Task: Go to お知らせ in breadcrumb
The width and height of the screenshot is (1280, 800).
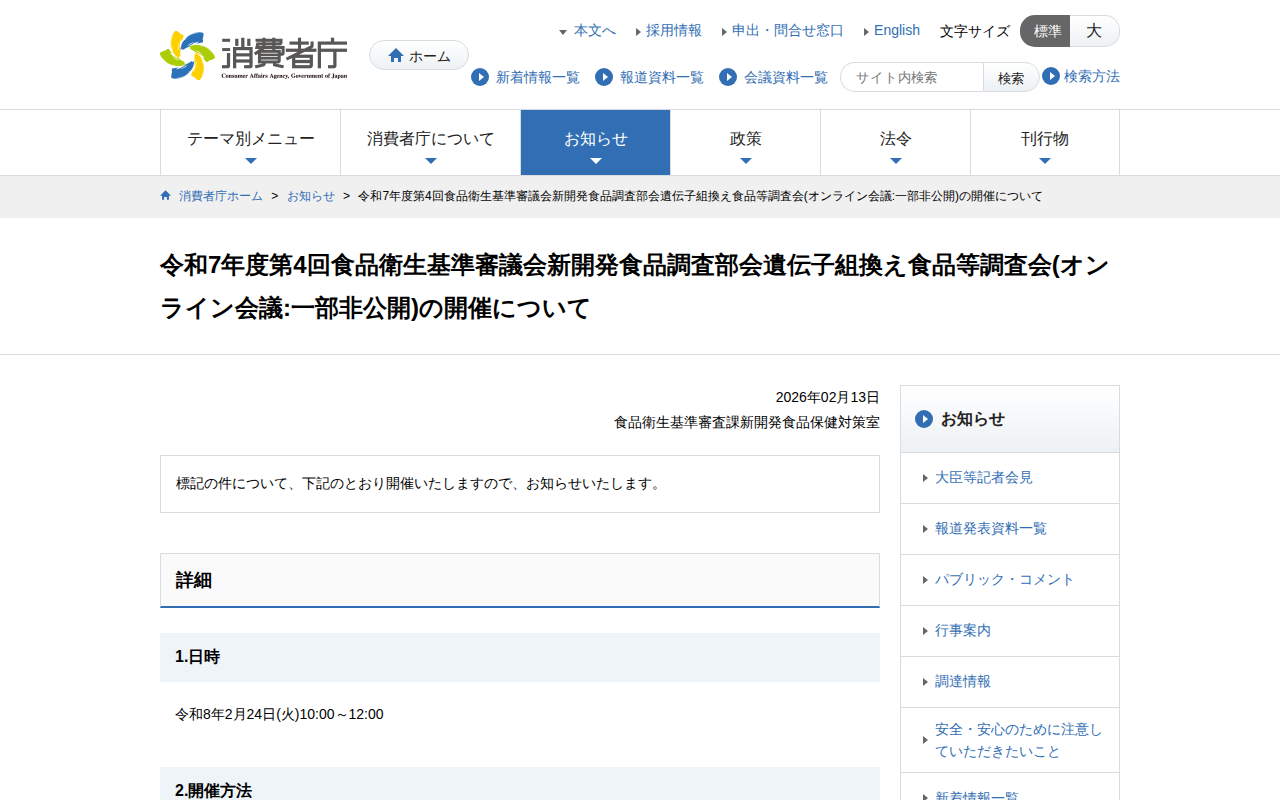Action: (x=311, y=196)
